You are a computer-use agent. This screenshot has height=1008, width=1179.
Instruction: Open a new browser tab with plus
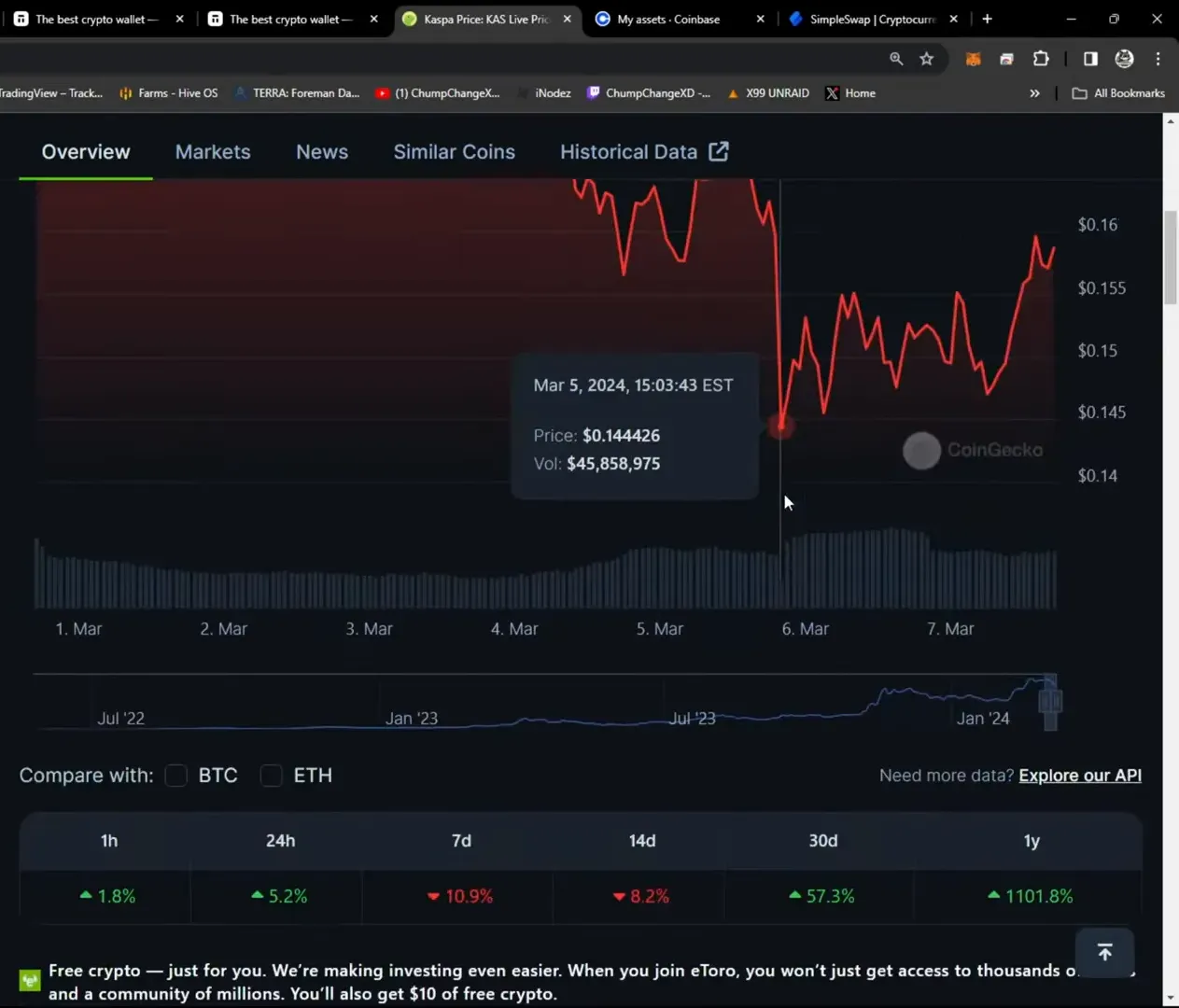(x=987, y=19)
